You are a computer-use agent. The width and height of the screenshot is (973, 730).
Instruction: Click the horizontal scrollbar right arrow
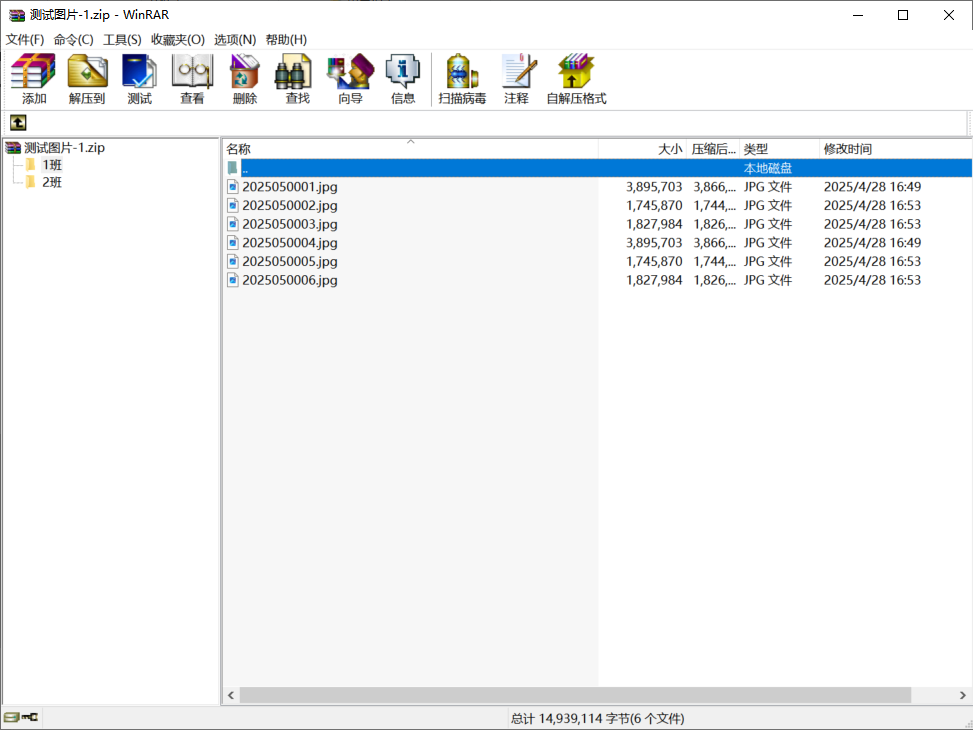963,695
